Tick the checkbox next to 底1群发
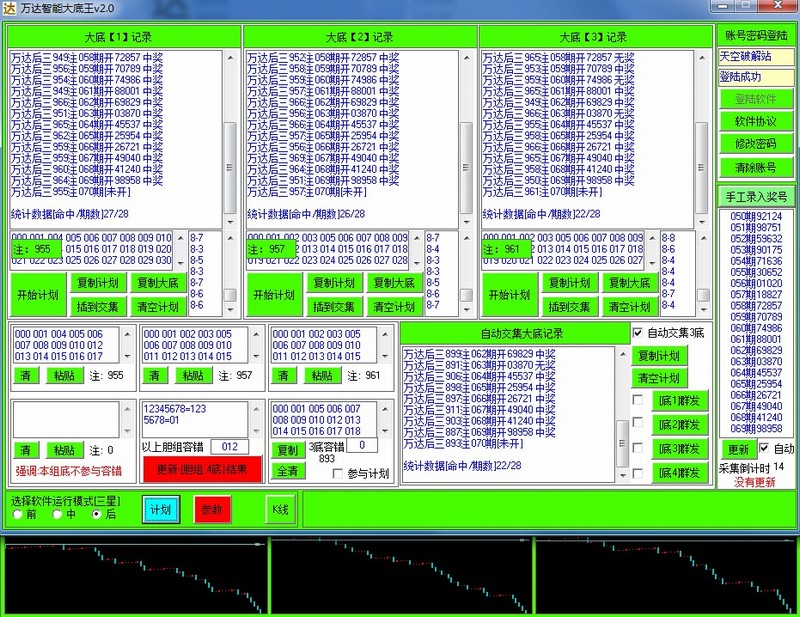The height and width of the screenshot is (617, 800). point(638,401)
